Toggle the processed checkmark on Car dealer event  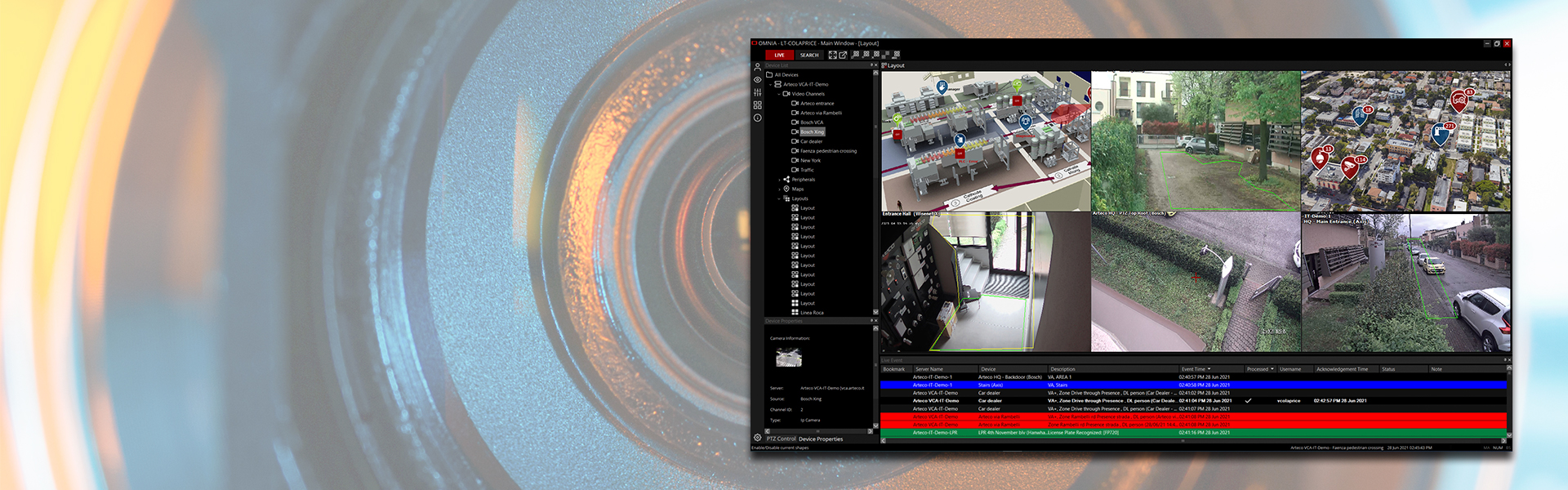[1248, 401]
